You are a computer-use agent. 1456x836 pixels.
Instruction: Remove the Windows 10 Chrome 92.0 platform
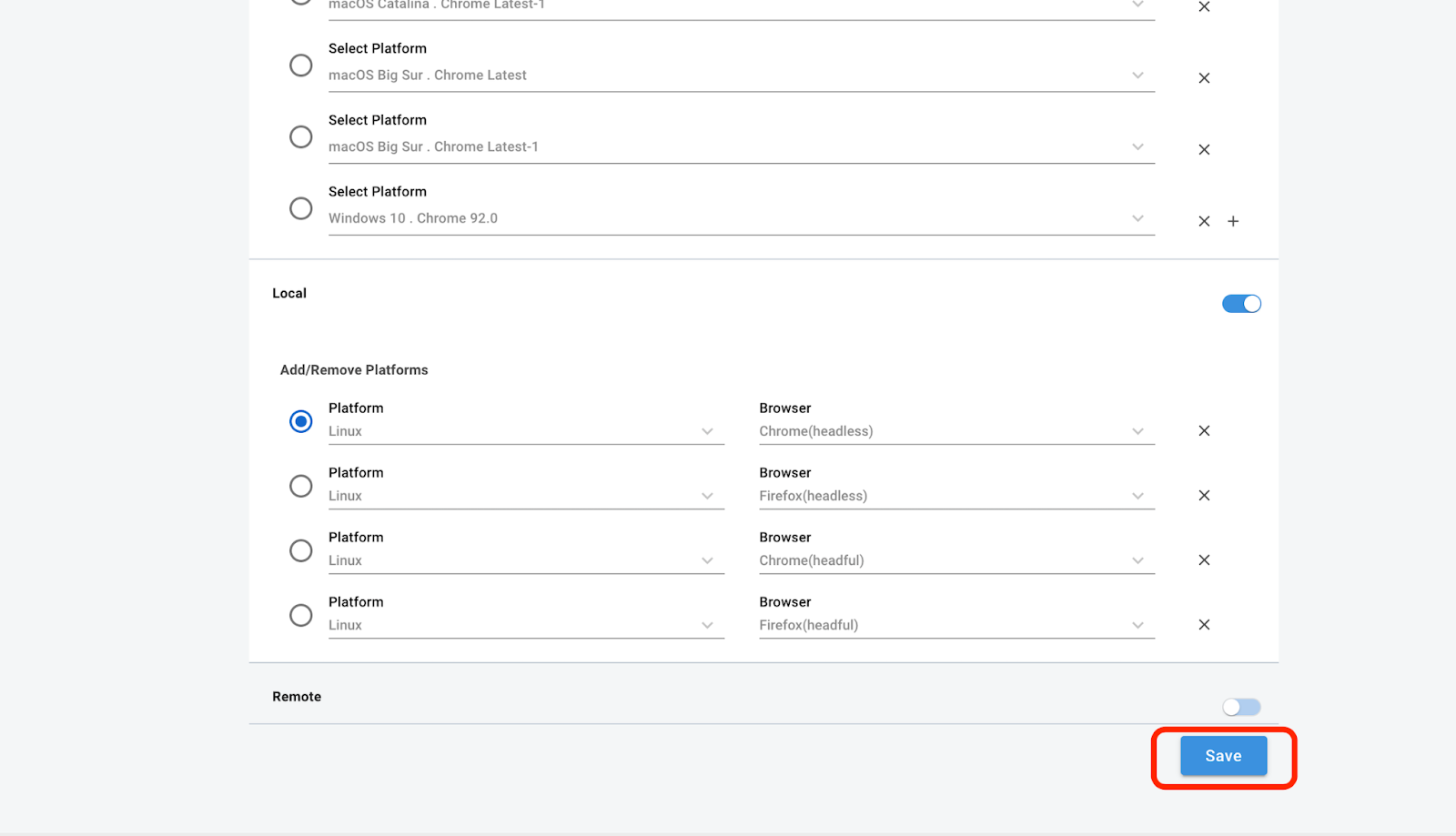(1204, 221)
